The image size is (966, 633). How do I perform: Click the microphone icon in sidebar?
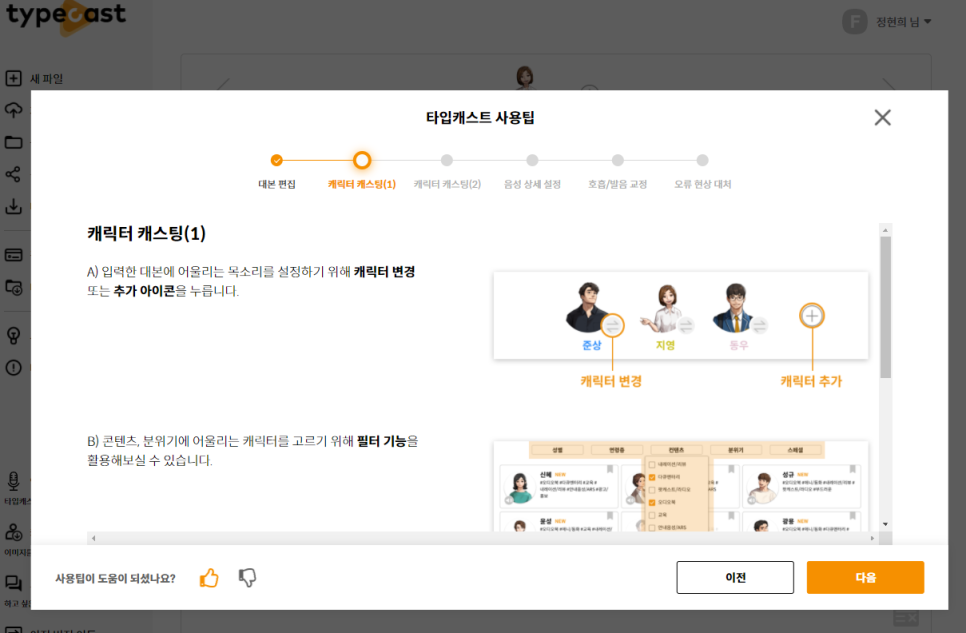tap(14, 481)
